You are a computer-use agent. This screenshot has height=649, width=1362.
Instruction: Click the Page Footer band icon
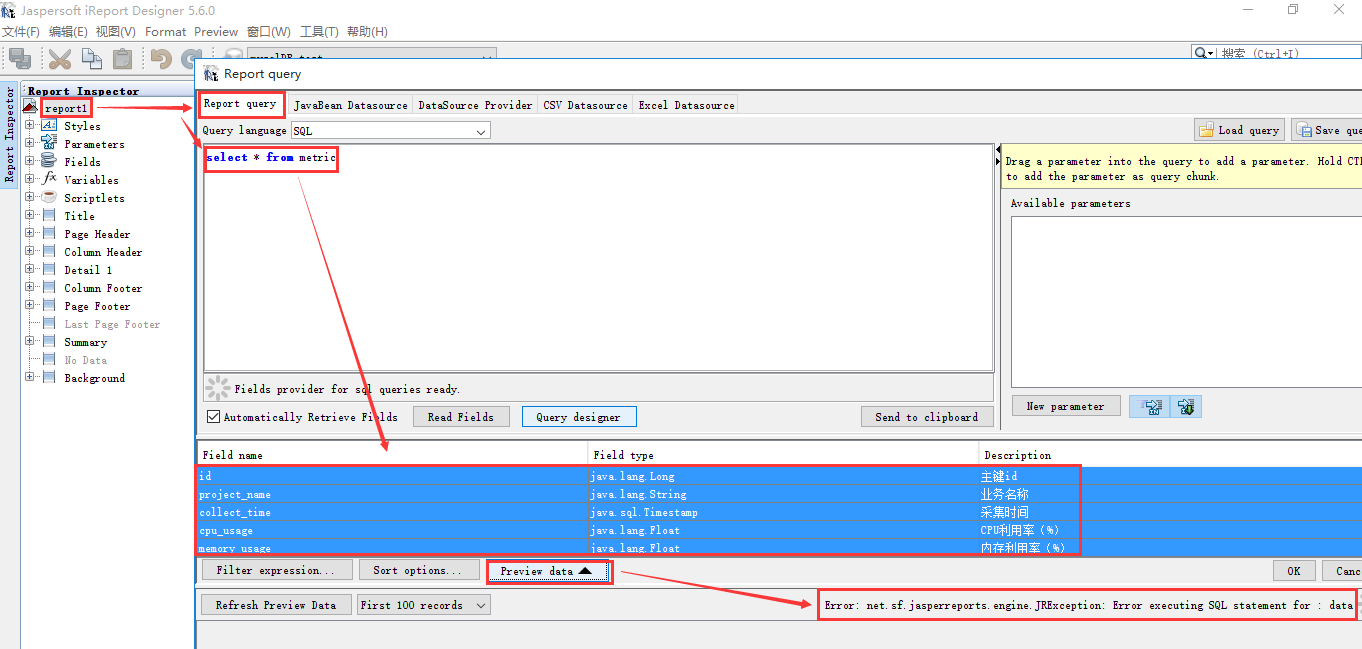point(49,305)
